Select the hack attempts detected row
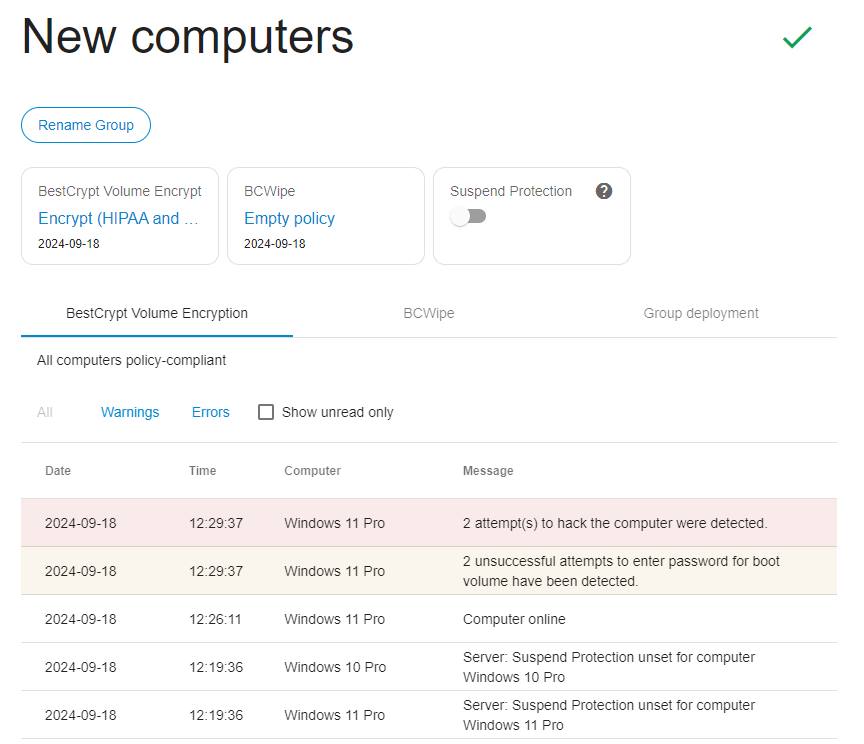This screenshot has width=864, height=744. click(x=429, y=523)
